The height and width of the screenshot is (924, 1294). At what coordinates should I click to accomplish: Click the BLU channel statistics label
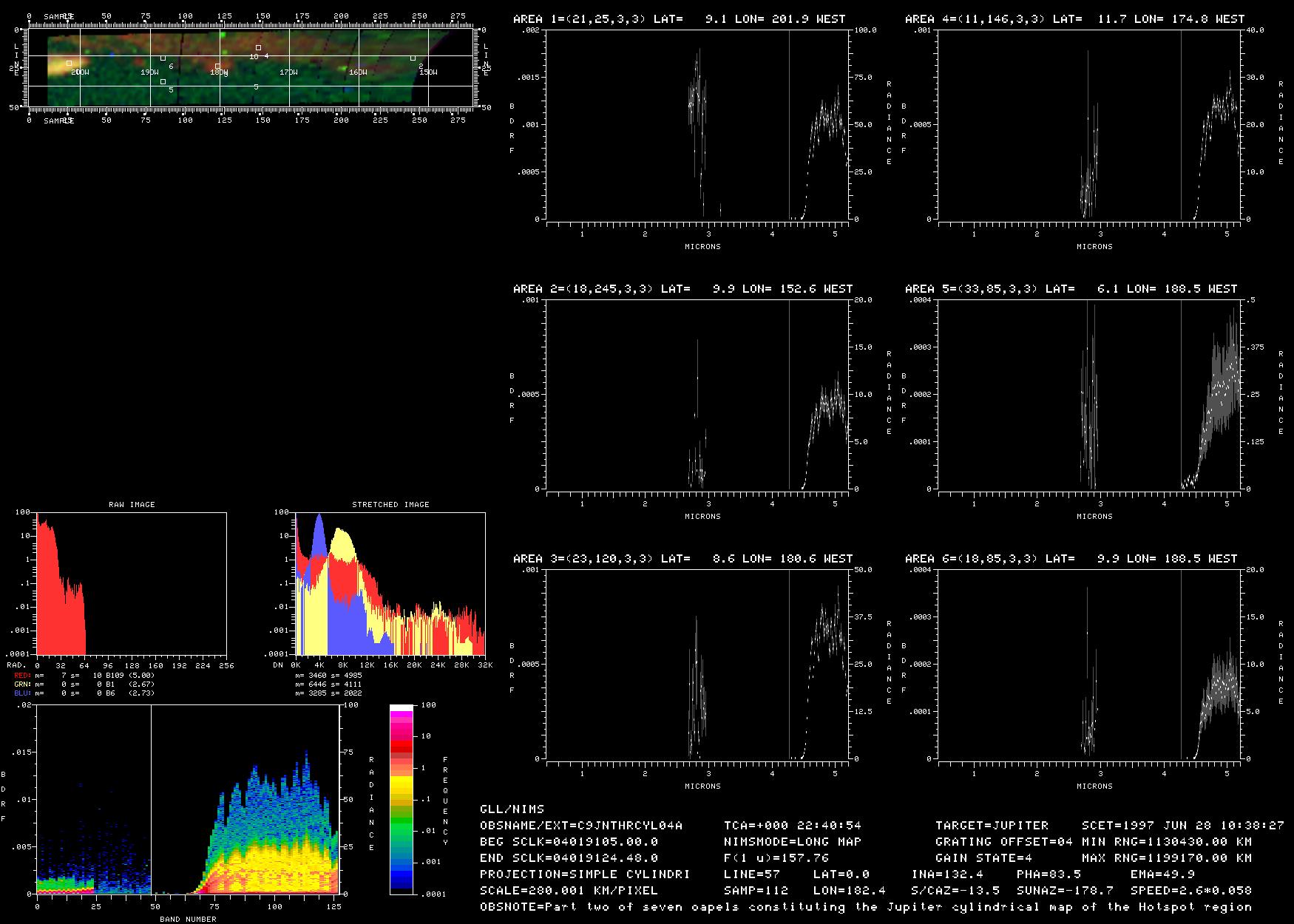pyautogui.click(x=23, y=693)
